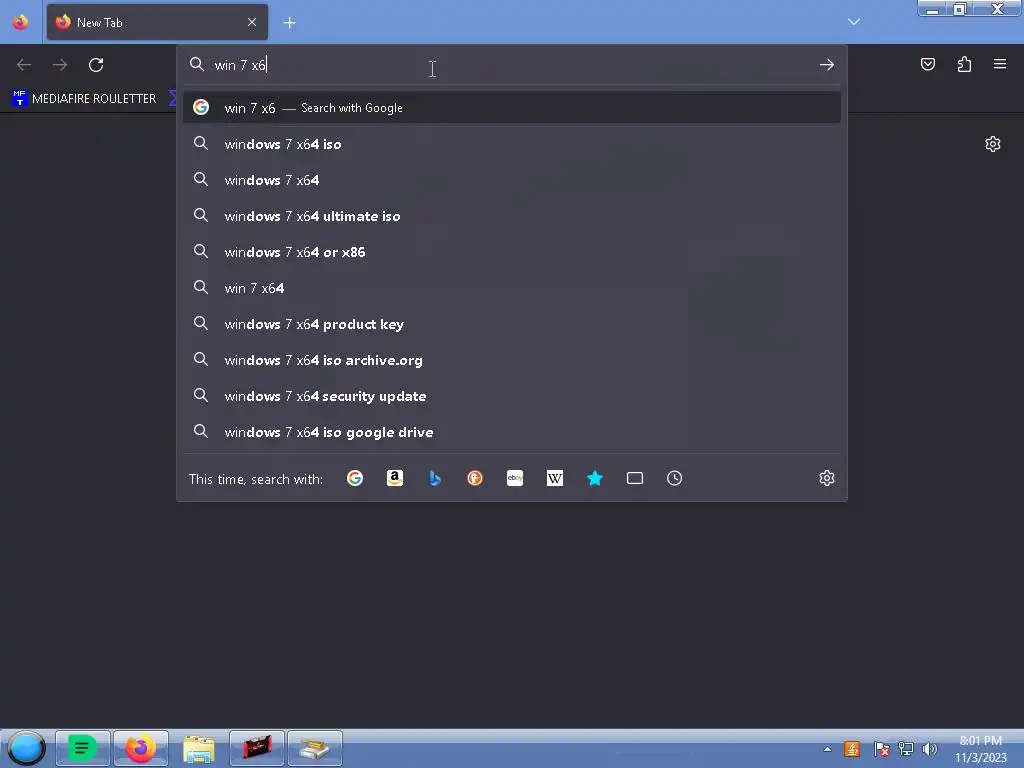Open Firefox application hamburger menu
Screen dimensions: 1024x768
coord(1000,64)
